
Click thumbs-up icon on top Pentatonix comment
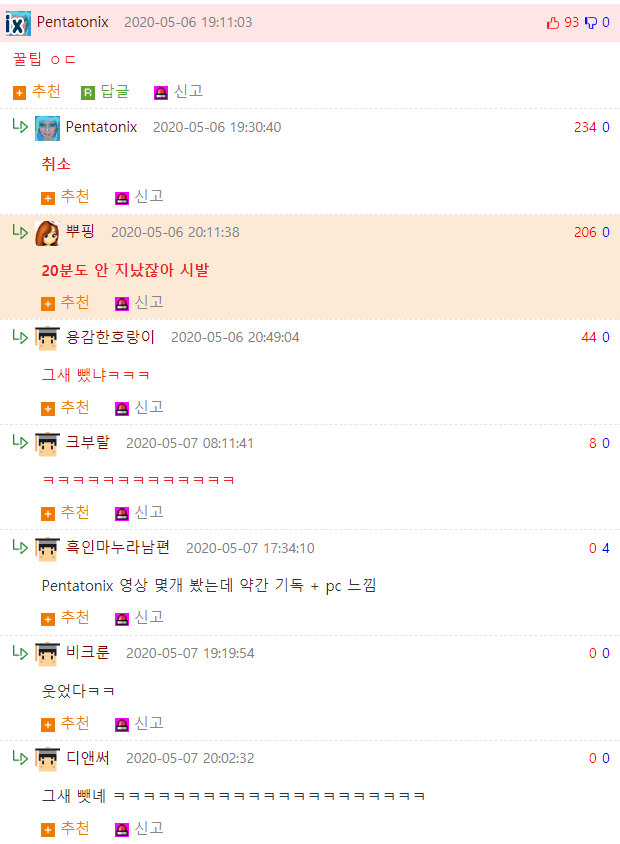553,23
